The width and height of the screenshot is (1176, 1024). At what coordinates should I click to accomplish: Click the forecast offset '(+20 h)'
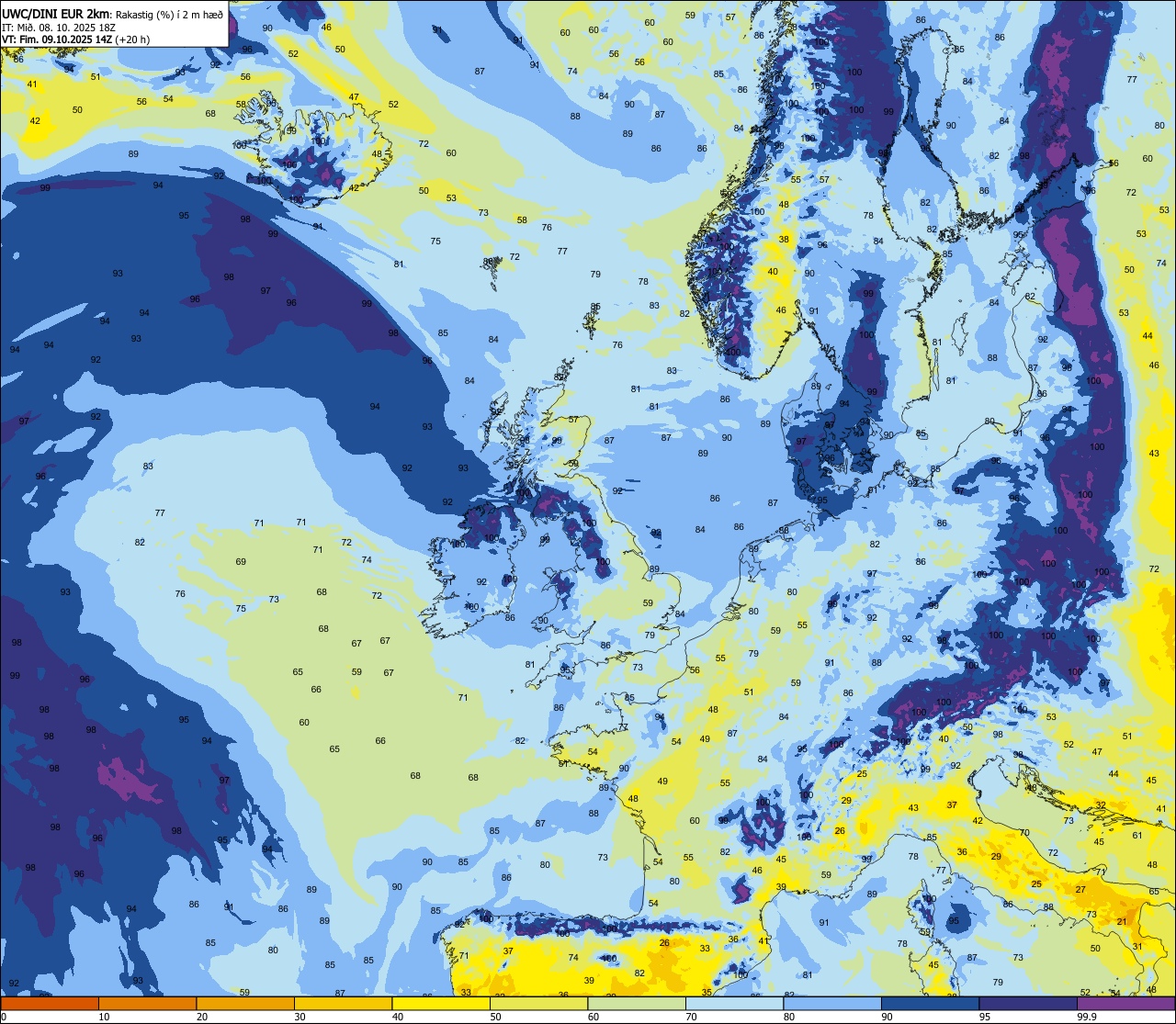point(133,39)
